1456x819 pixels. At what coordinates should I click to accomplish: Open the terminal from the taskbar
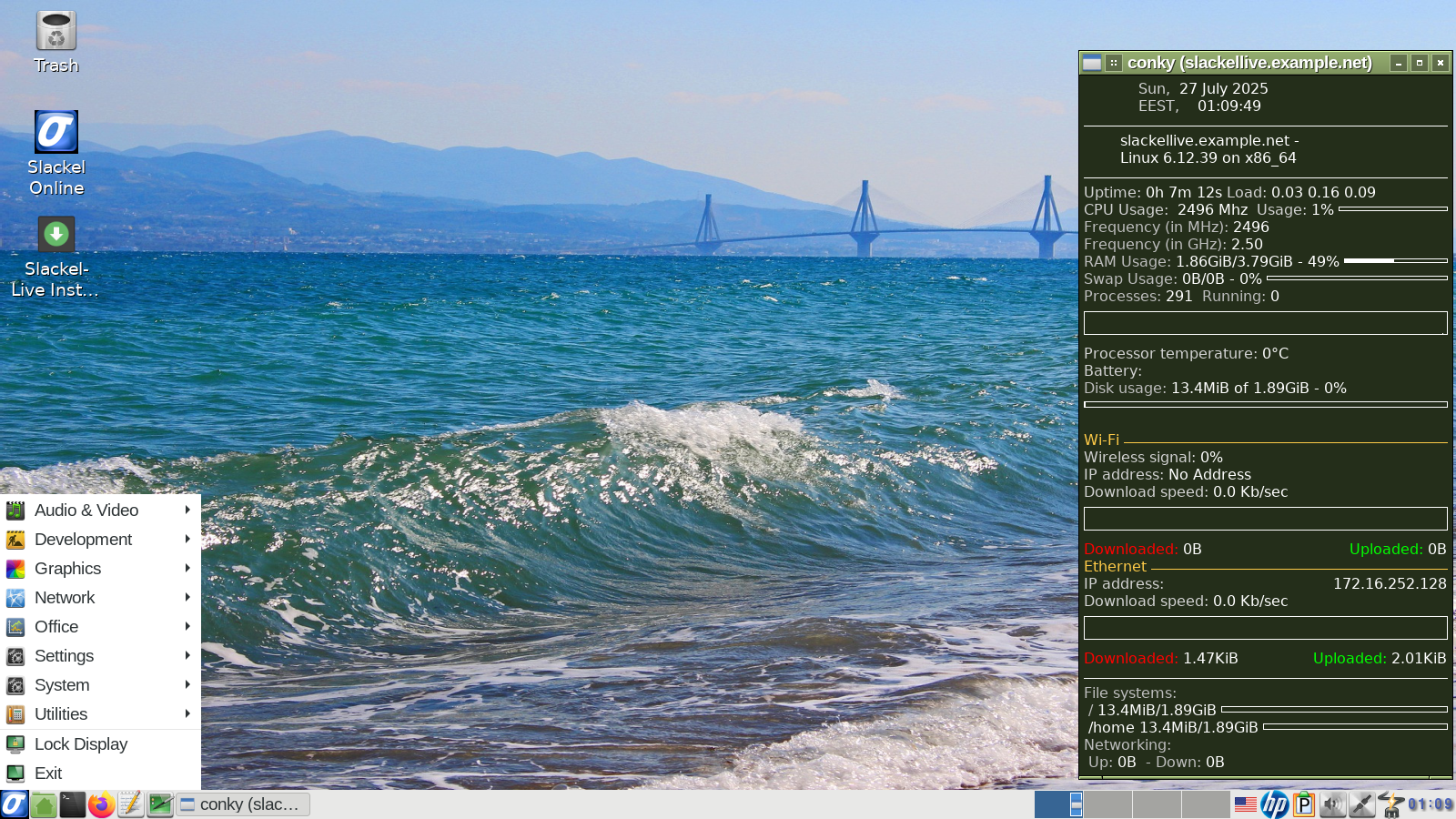pos(73,804)
